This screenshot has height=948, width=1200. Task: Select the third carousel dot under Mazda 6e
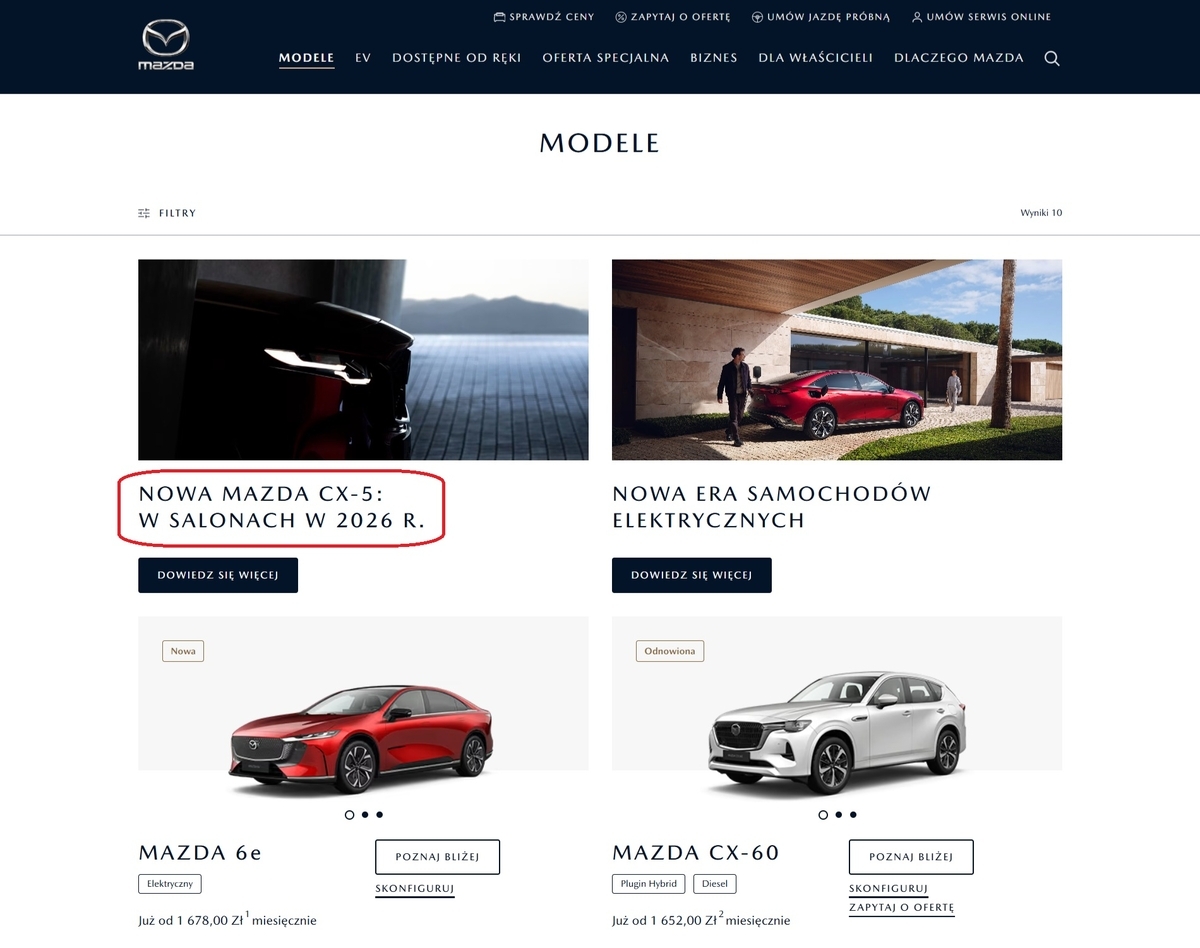(380, 814)
